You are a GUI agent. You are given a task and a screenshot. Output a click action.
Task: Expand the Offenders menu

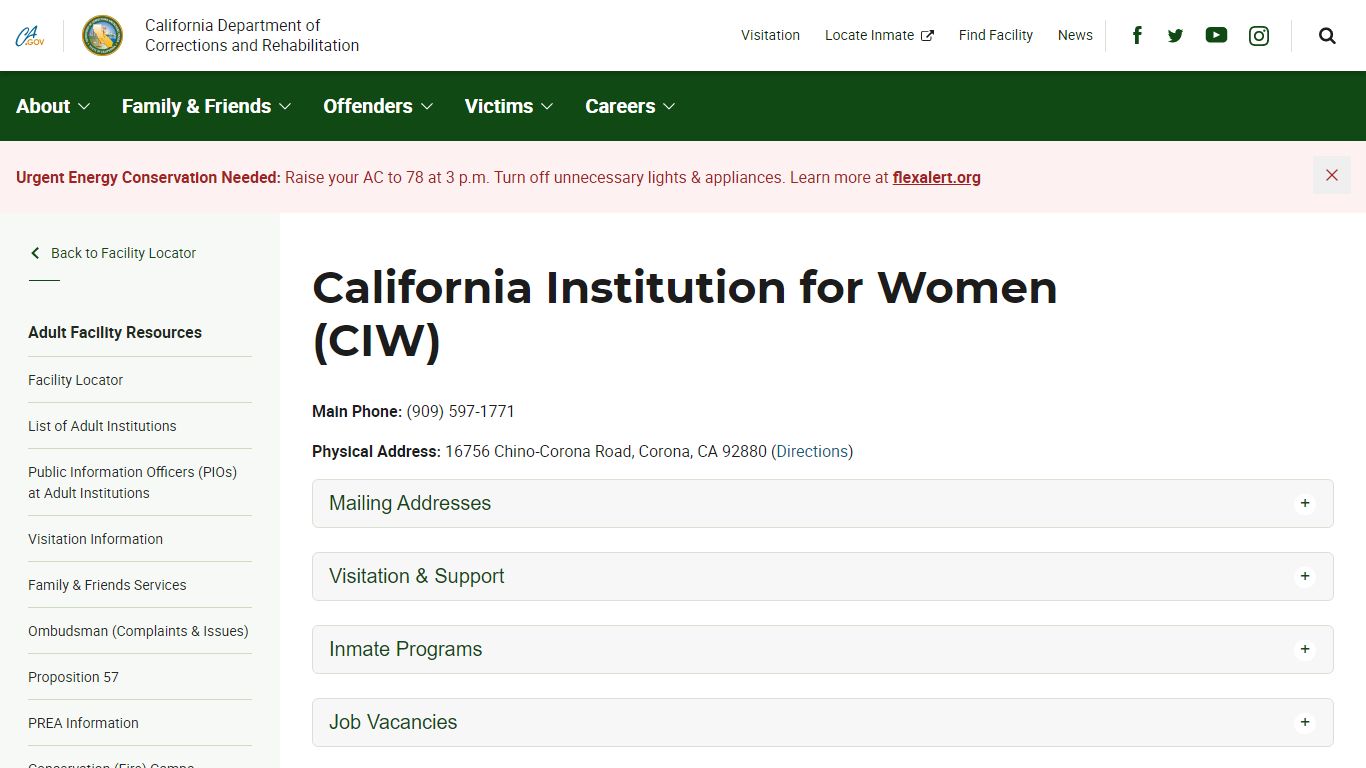pos(378,106)
